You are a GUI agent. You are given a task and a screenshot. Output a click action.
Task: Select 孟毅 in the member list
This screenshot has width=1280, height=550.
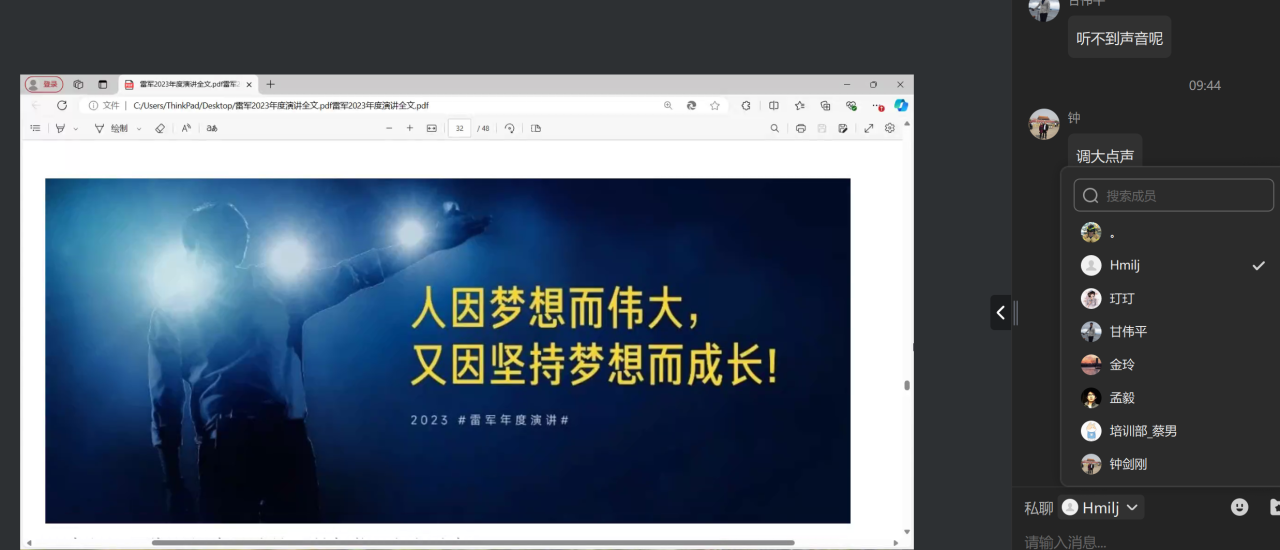click(1172, 397)
